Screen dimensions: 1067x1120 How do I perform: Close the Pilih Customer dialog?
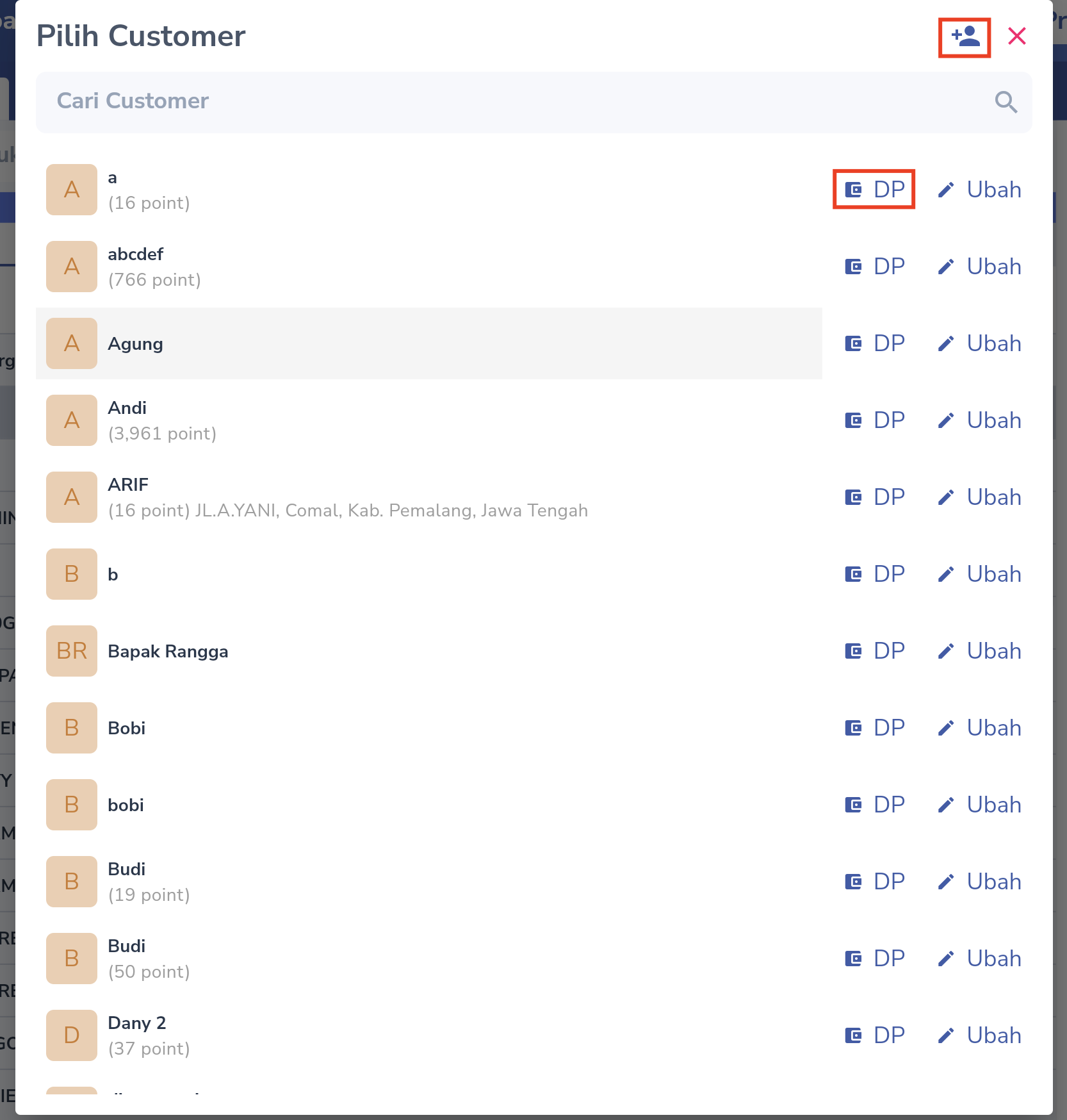(1016, 36)
